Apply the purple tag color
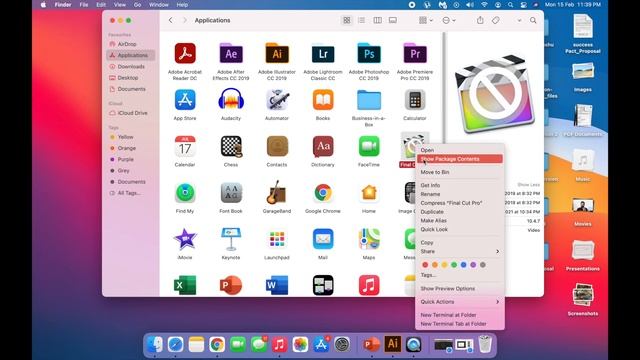The height and width of the screenshot is (360, 640). [x=473, y=265]
